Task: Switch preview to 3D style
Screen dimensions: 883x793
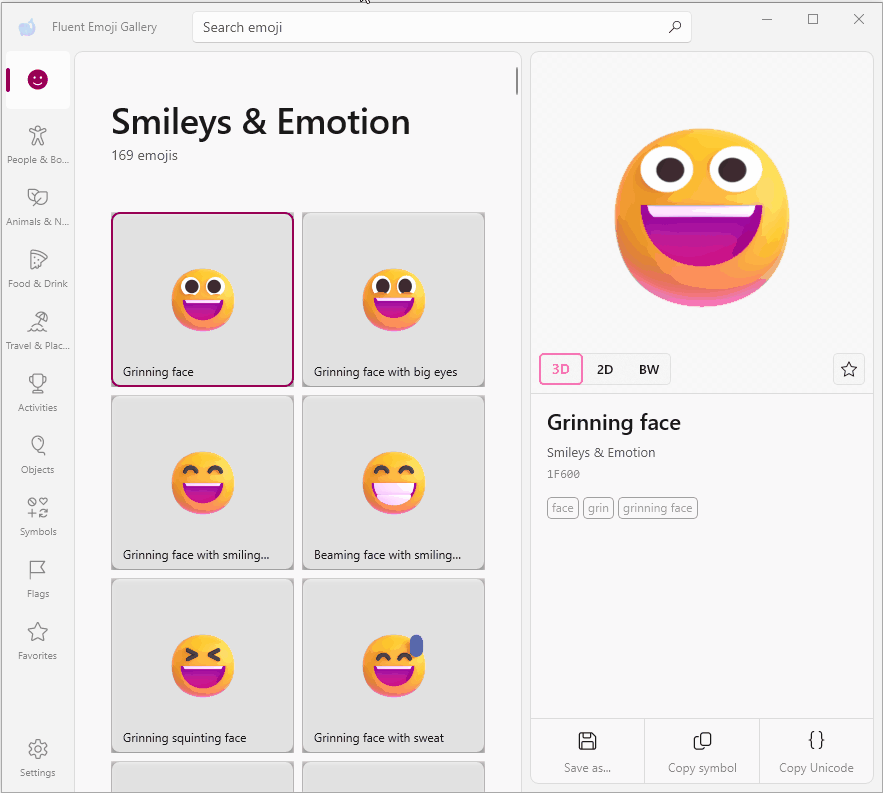Action: coord(560,369)
